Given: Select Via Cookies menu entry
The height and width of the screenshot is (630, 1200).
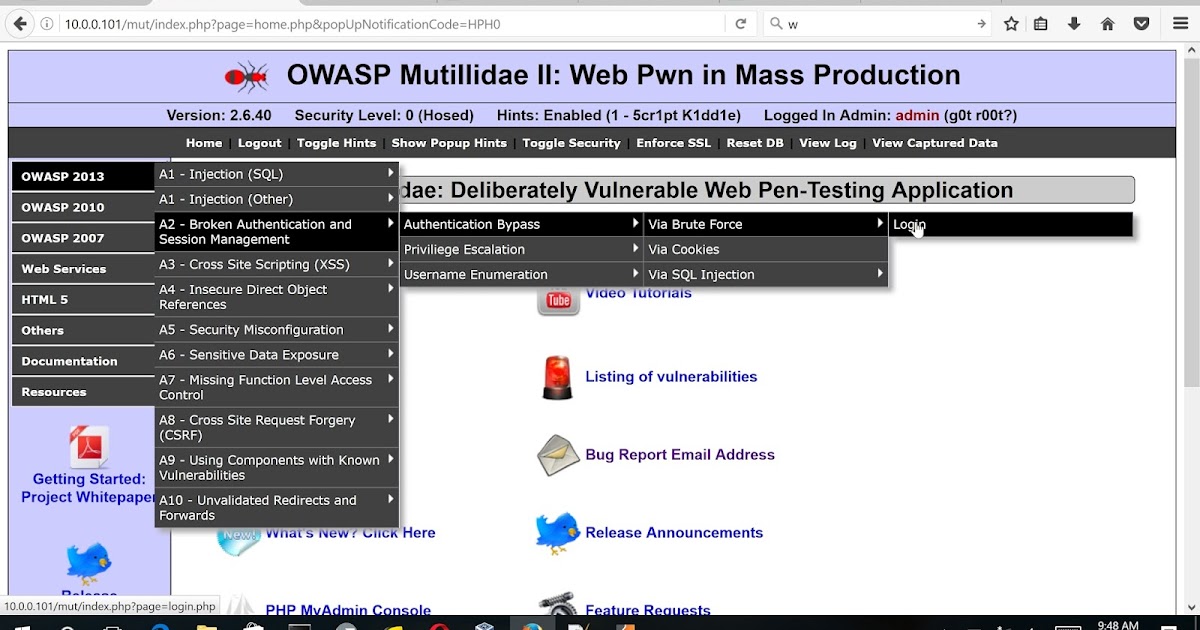Looking at the screenshot, I should (766, 249).
